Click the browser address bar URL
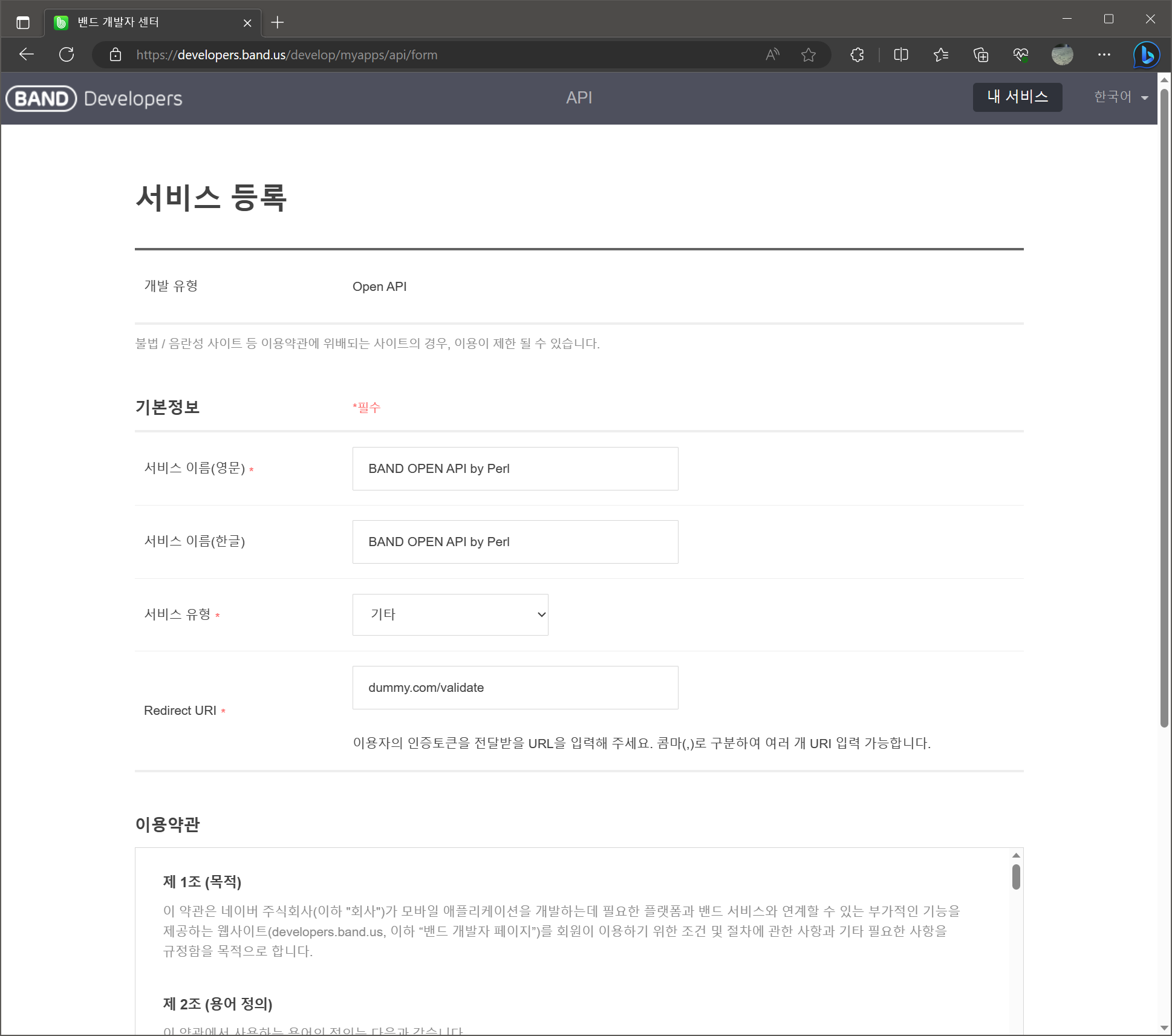This screenshot has height=1036, width=1172. pyautogui.click(x=287, y=55)
